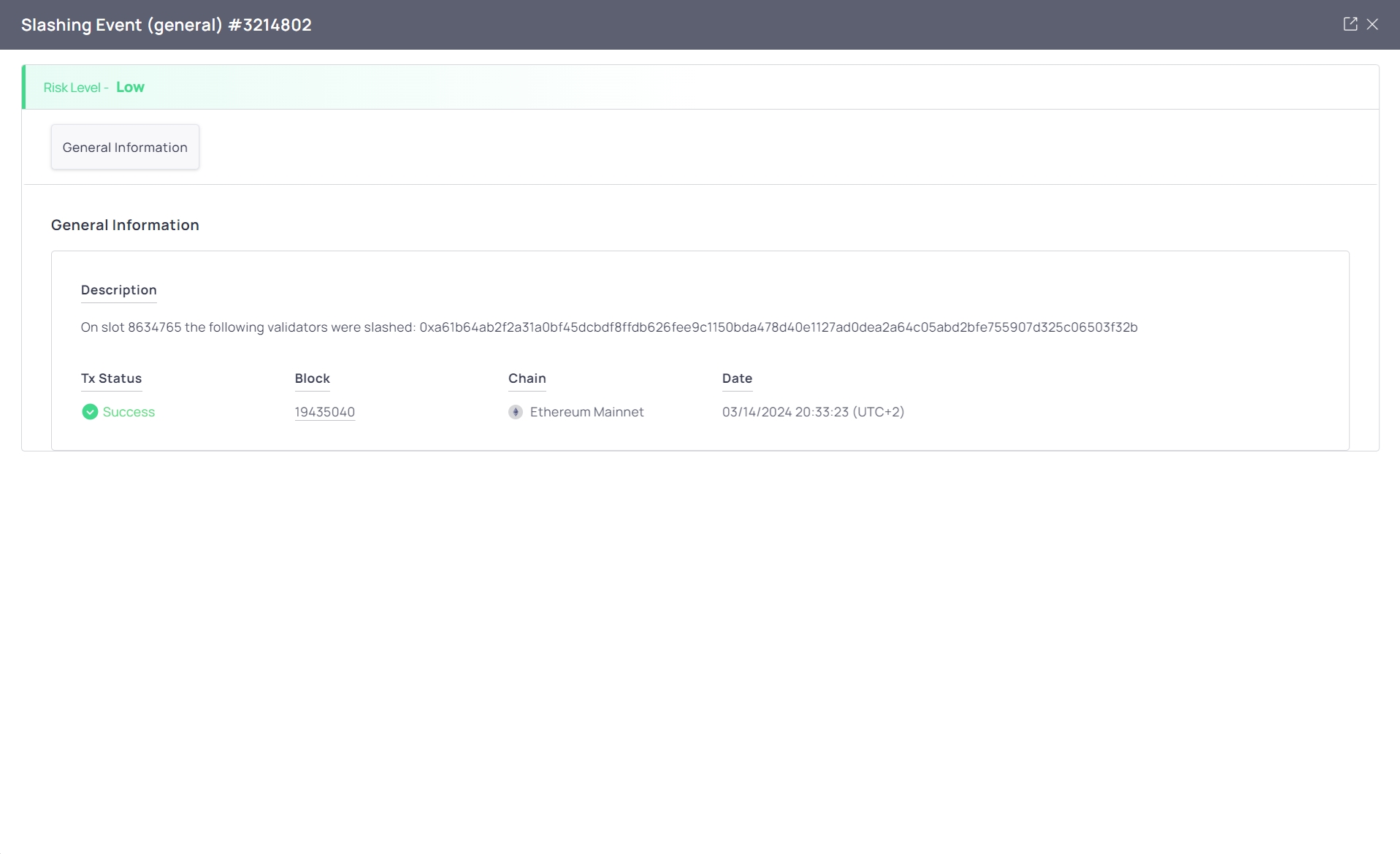The width and height of the screenshot is (1400, 854).
Task: Select the General Information tab
Action: [x=125, y=147]
